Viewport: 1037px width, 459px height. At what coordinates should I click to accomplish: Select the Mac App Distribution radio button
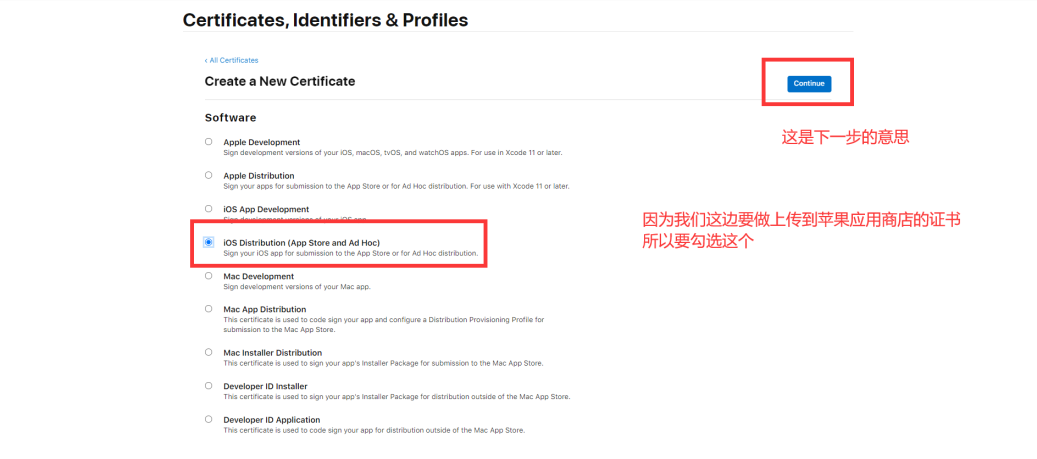(208, 308)
